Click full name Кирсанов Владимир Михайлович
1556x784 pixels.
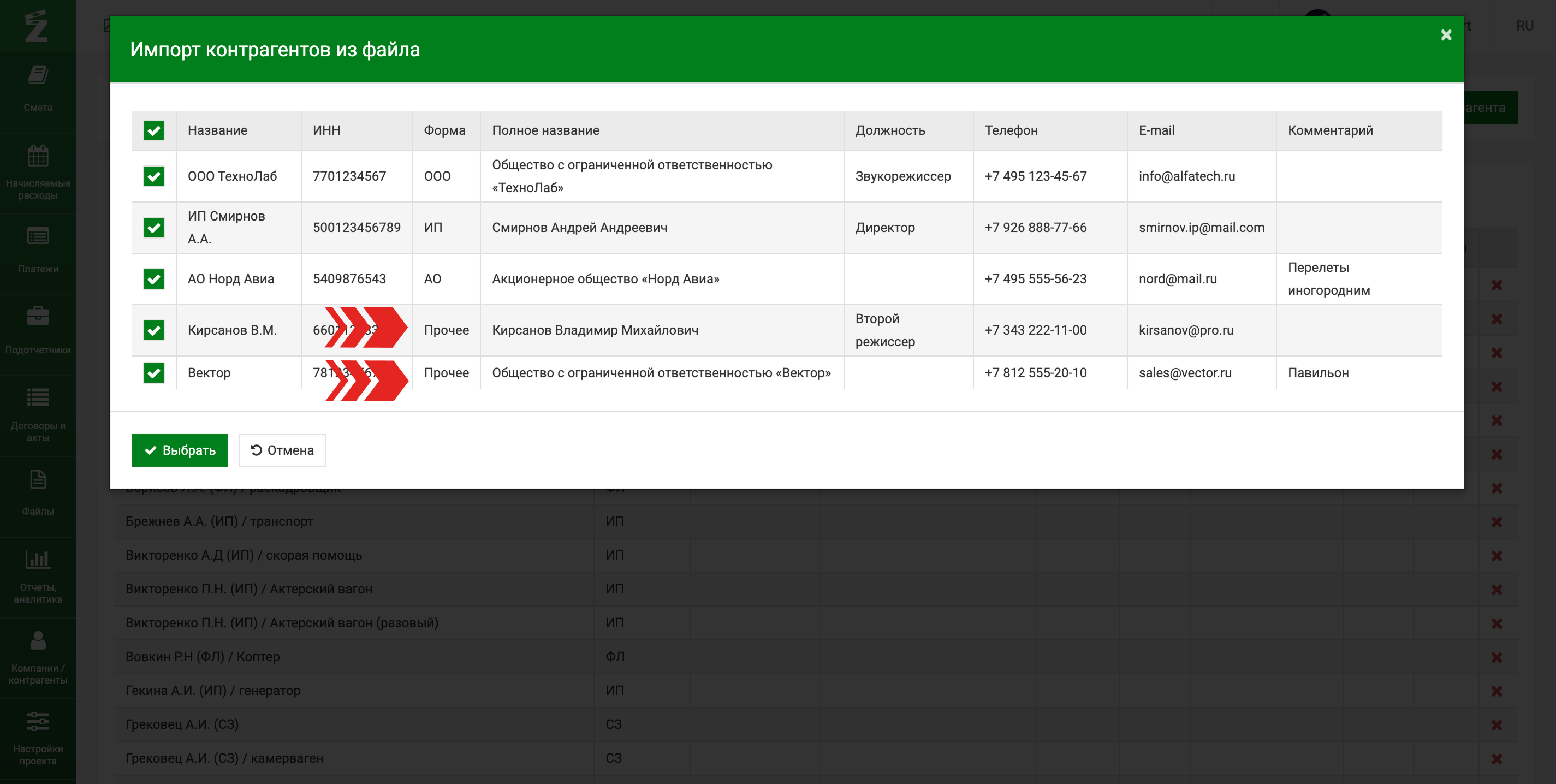point(595,330)
